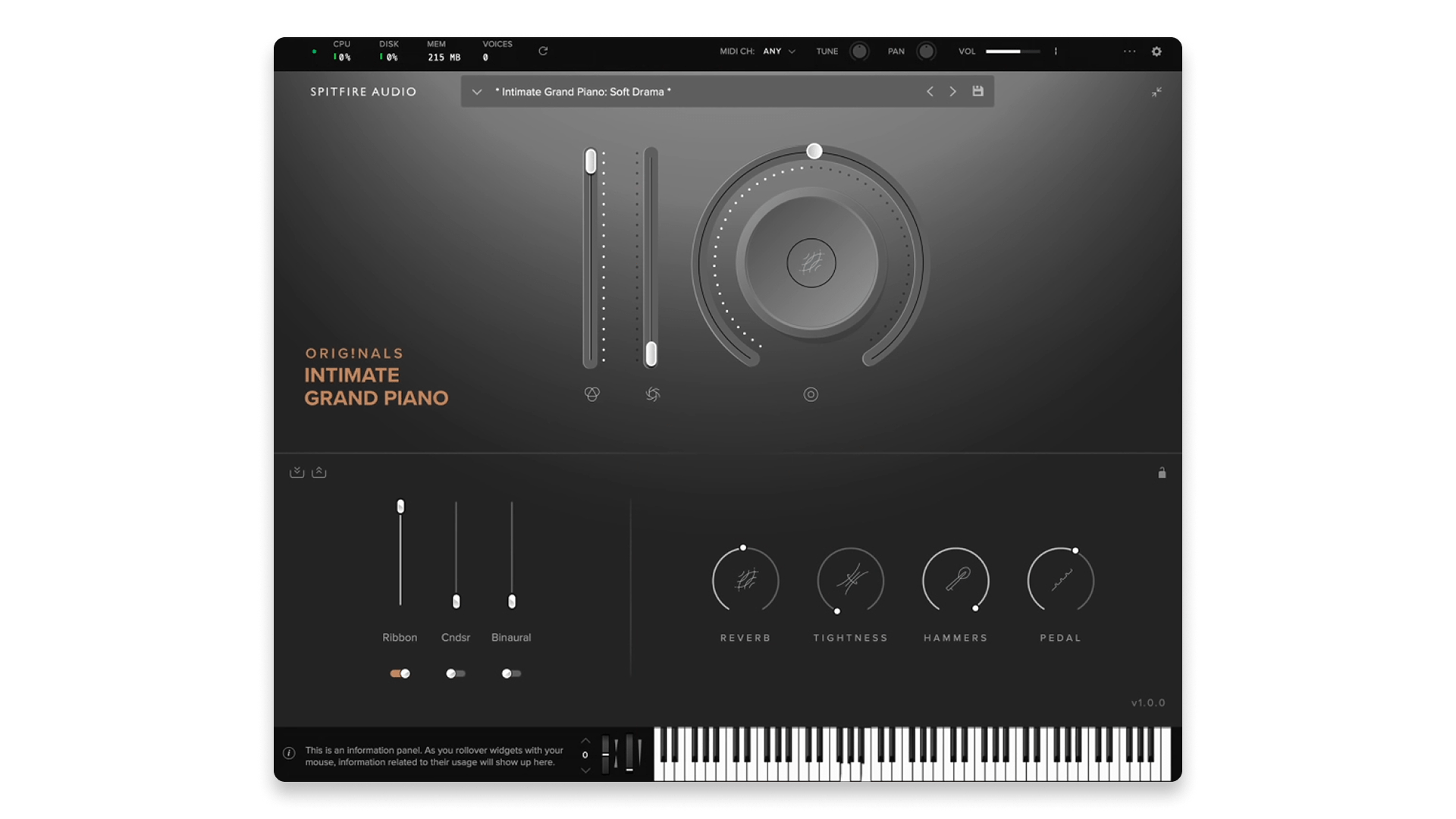Click the collapse view arrows icon
Screen dimensions: 1456x819
1156,92
